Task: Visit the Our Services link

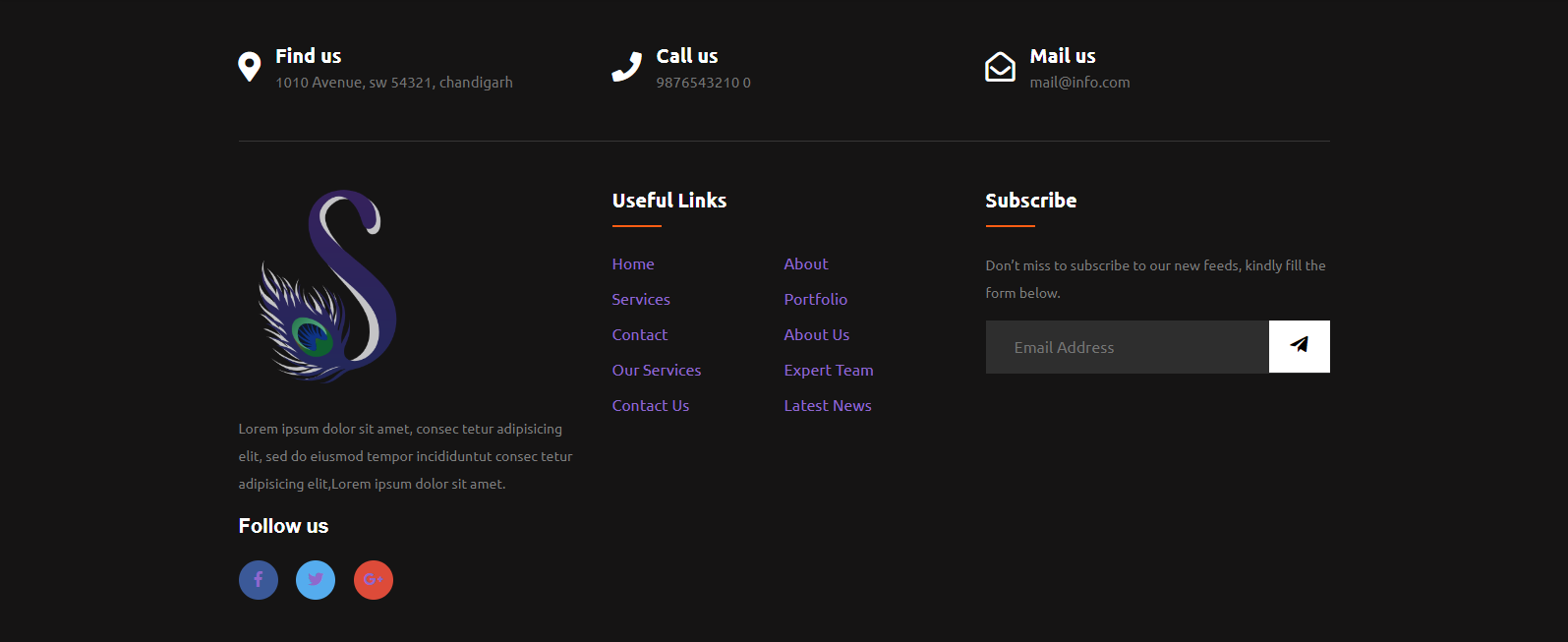Action: (657, 371)
